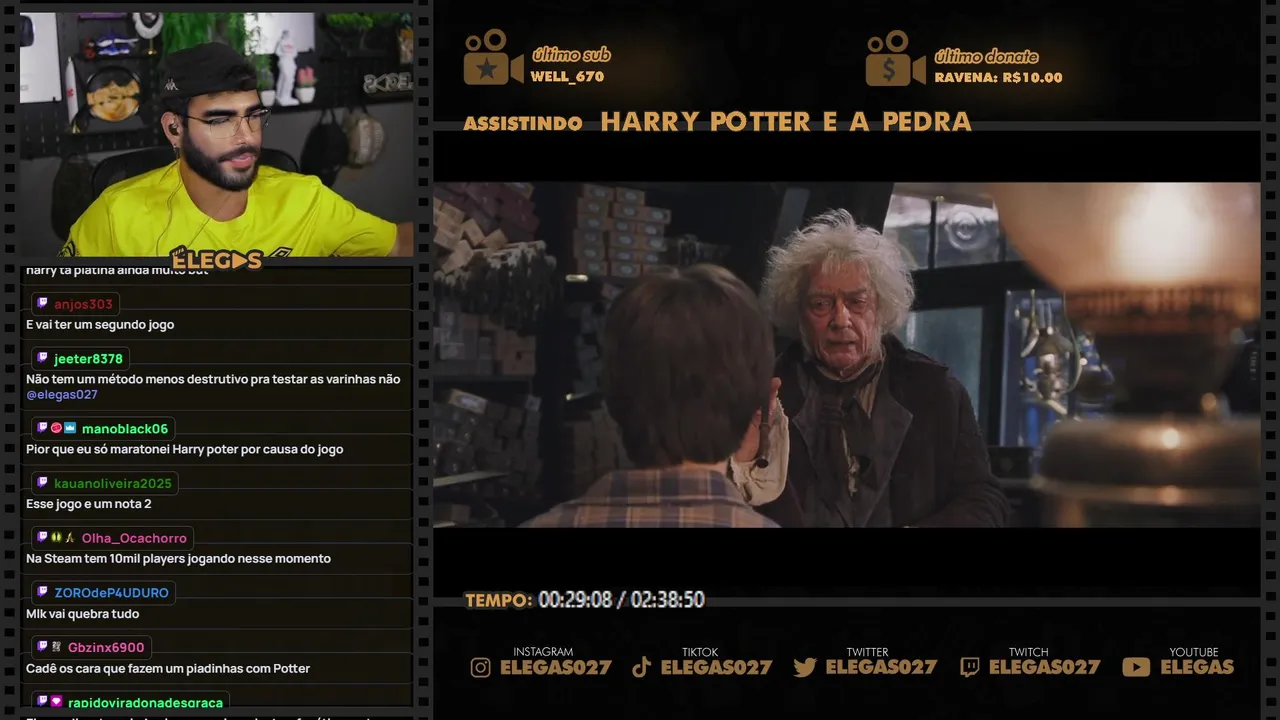Select username rapidoviradonadesgraca in chat
The image size is (1280, 720).
click(x=146, y=703)
